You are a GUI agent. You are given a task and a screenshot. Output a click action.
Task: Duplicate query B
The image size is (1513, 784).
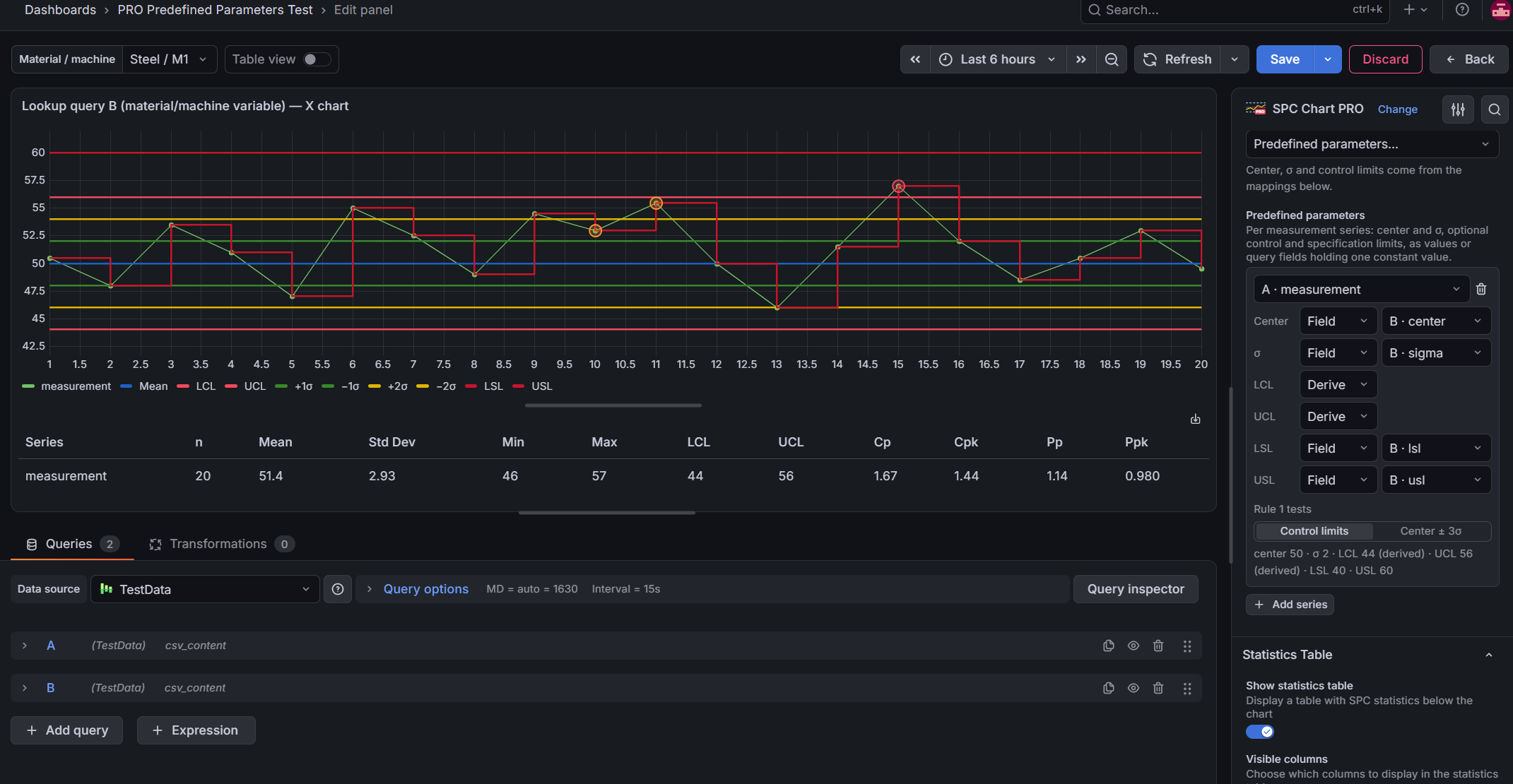point(1109,688)
